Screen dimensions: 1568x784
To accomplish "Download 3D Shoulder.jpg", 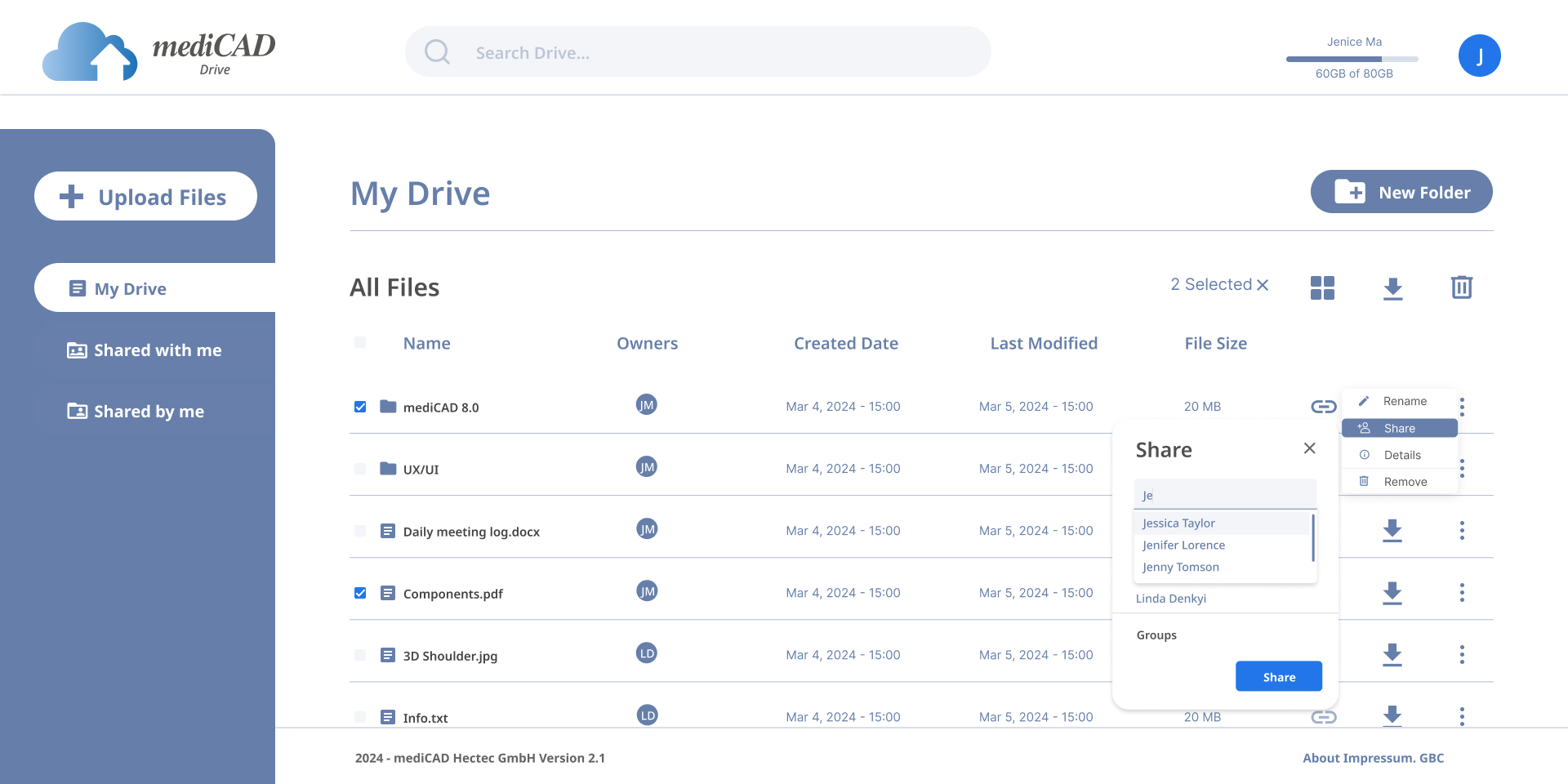I will tap(1392, 655).
